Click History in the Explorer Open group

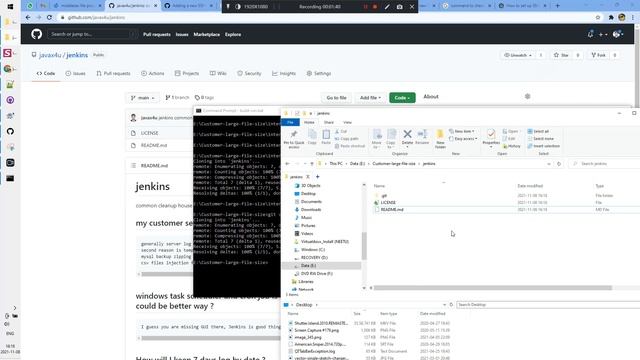tap(511, 146)
